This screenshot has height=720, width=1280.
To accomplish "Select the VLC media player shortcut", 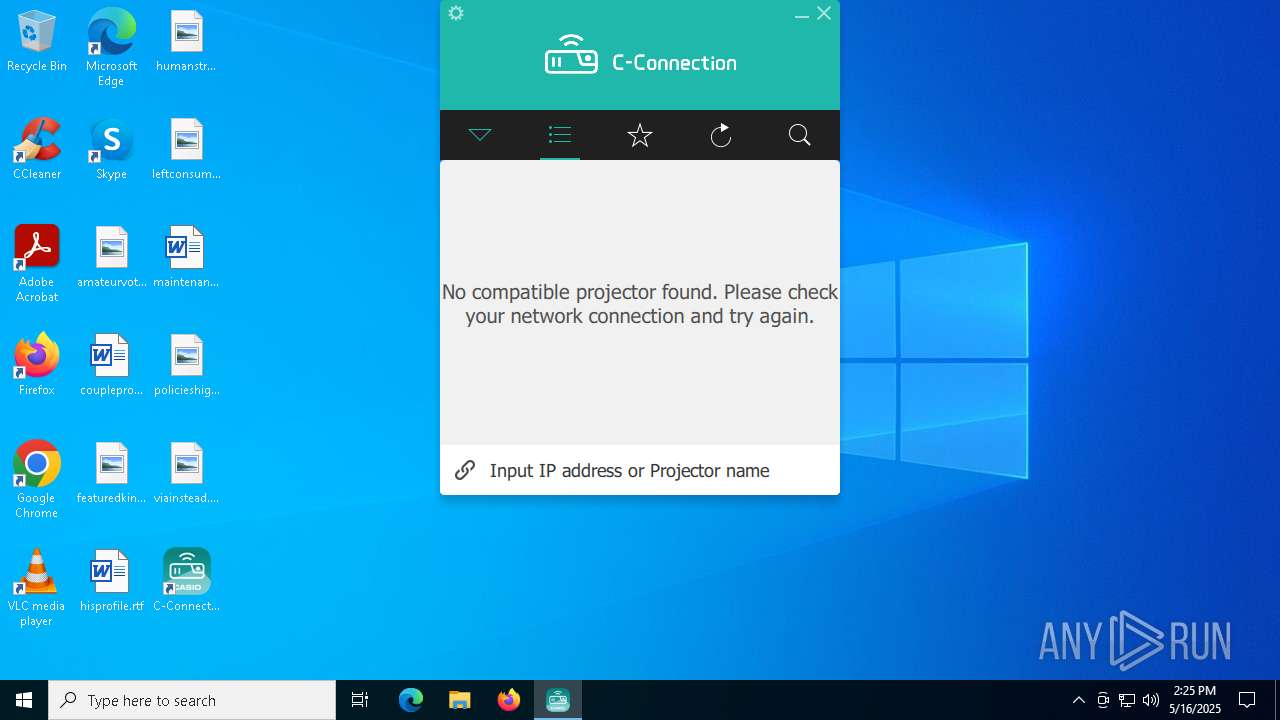I will 37,588.
